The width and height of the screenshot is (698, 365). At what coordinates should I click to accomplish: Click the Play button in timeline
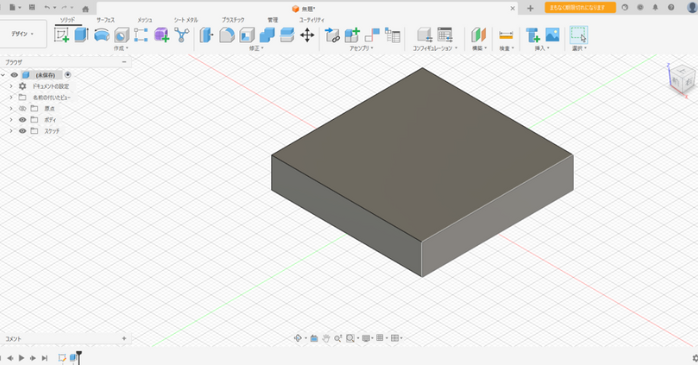[21, 358]
